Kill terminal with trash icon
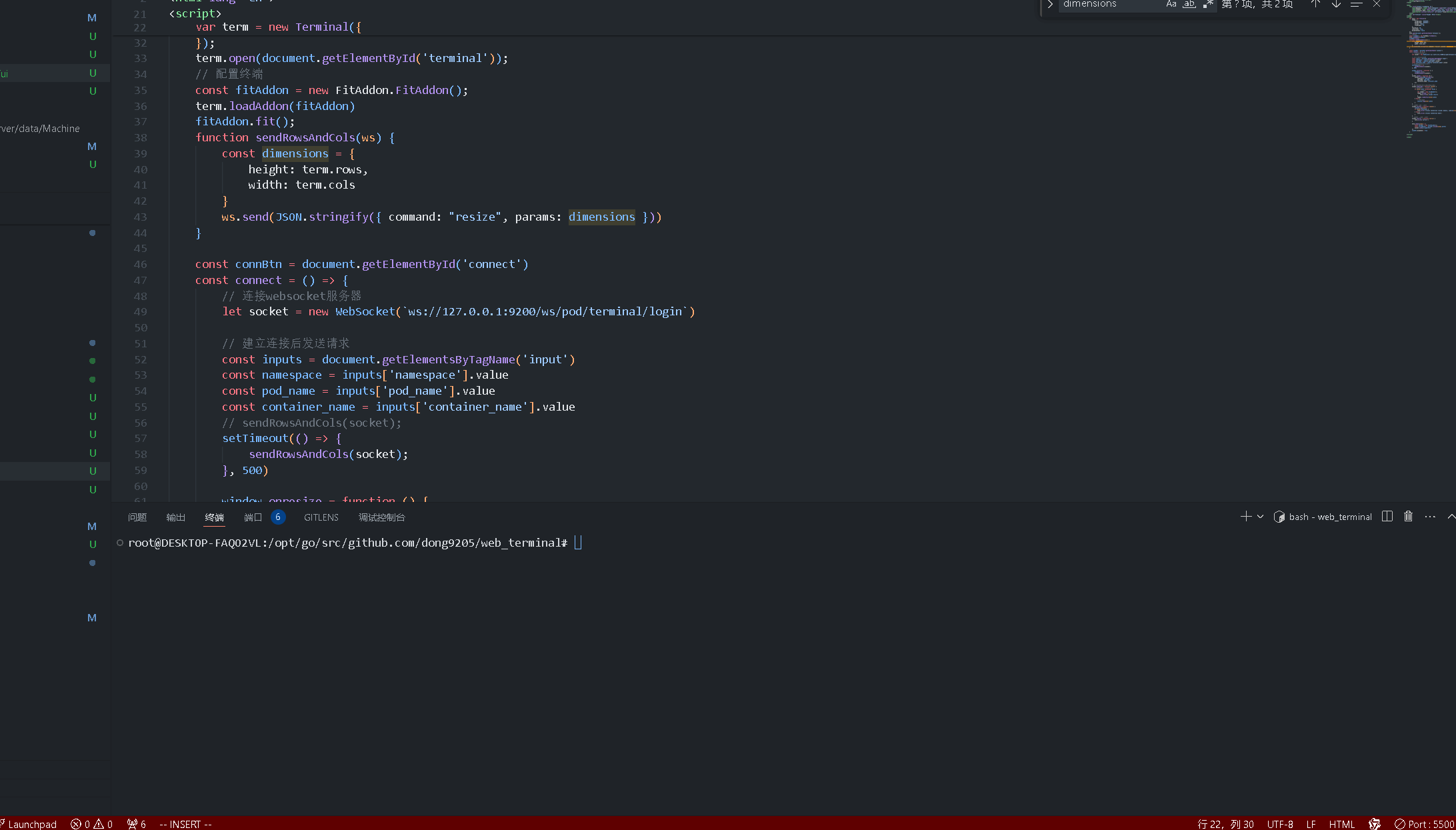Screen dimensions: 1456x830 click(x=1408, y=517)
